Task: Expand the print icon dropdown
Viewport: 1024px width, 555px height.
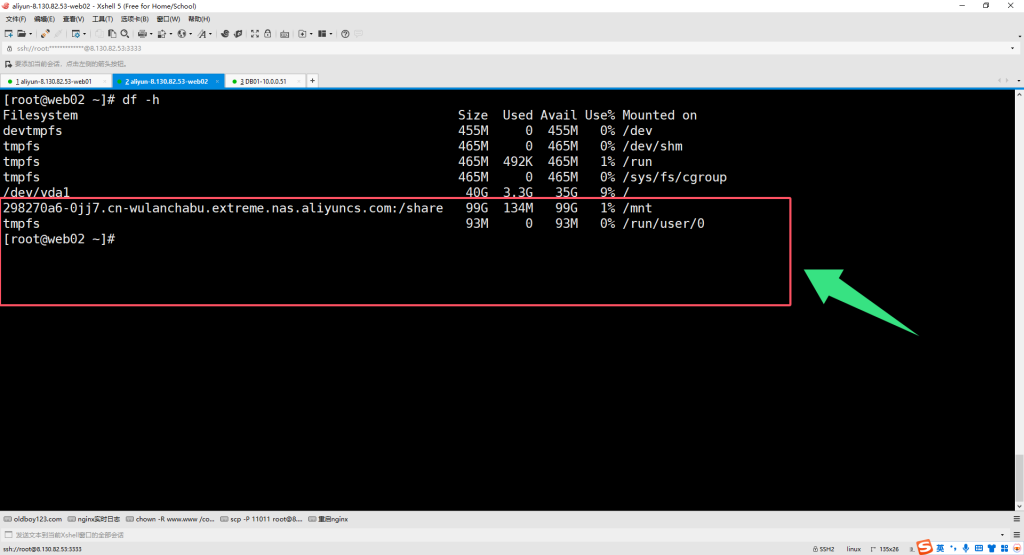Action: tap(153, 33)
